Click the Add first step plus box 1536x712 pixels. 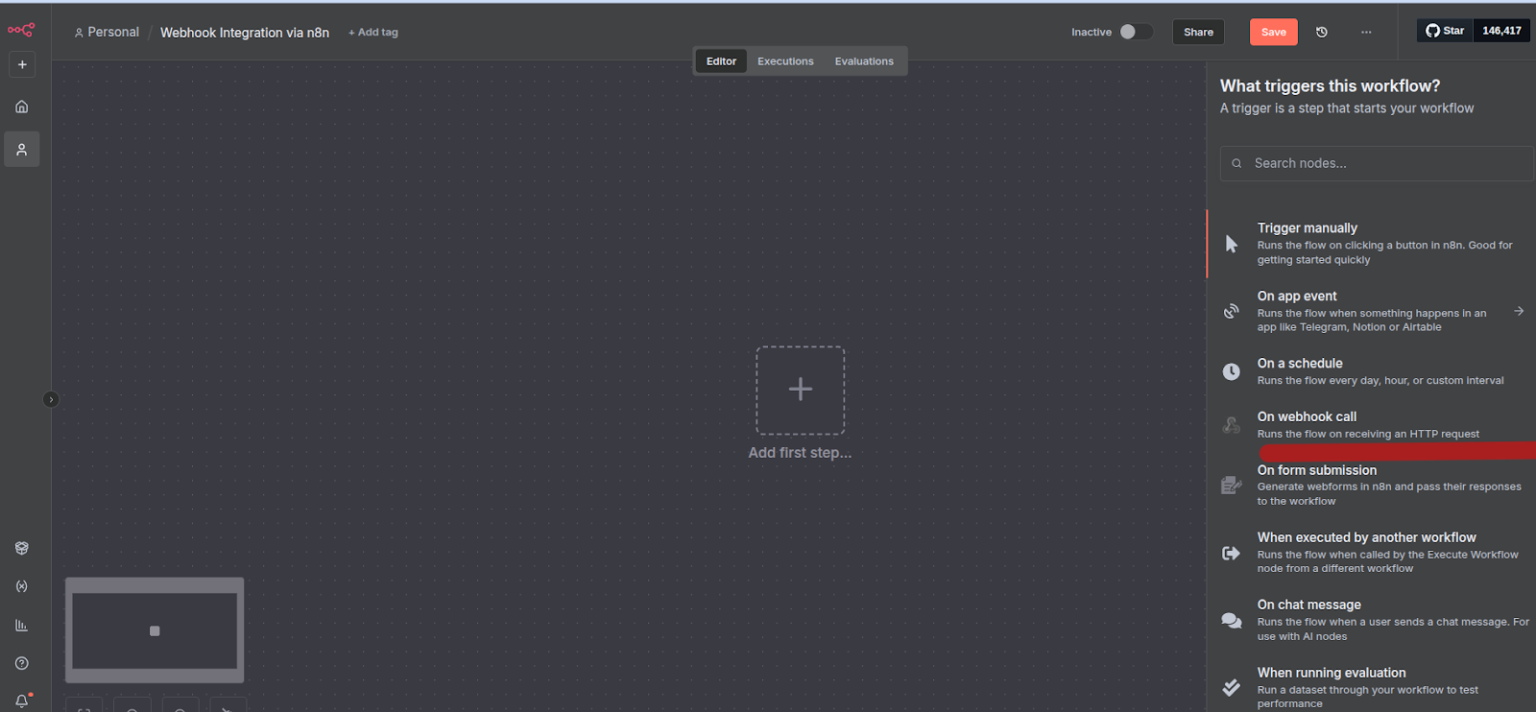pos(800,390)
